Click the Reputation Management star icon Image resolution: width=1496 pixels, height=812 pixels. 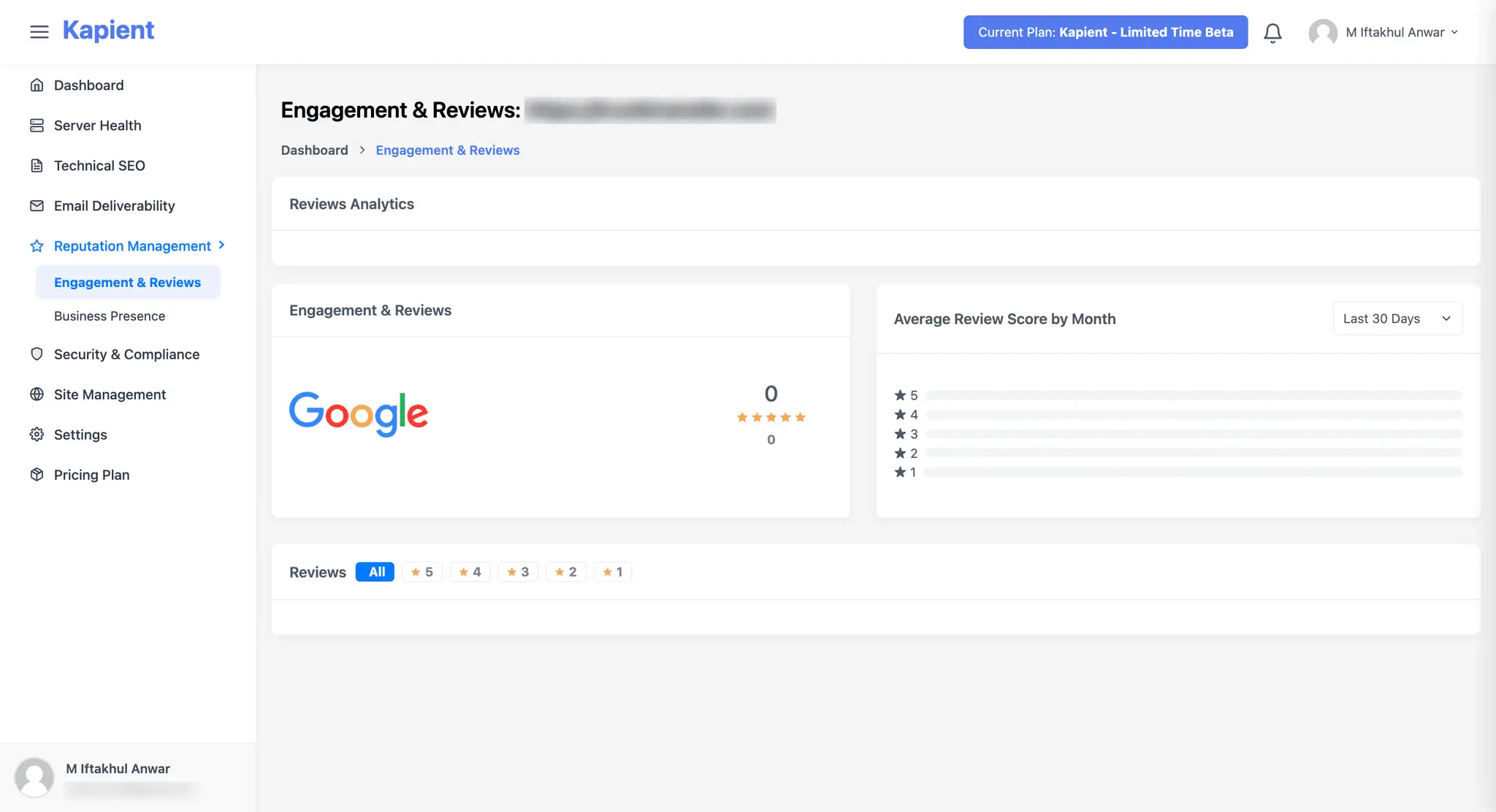pos(37,246)
